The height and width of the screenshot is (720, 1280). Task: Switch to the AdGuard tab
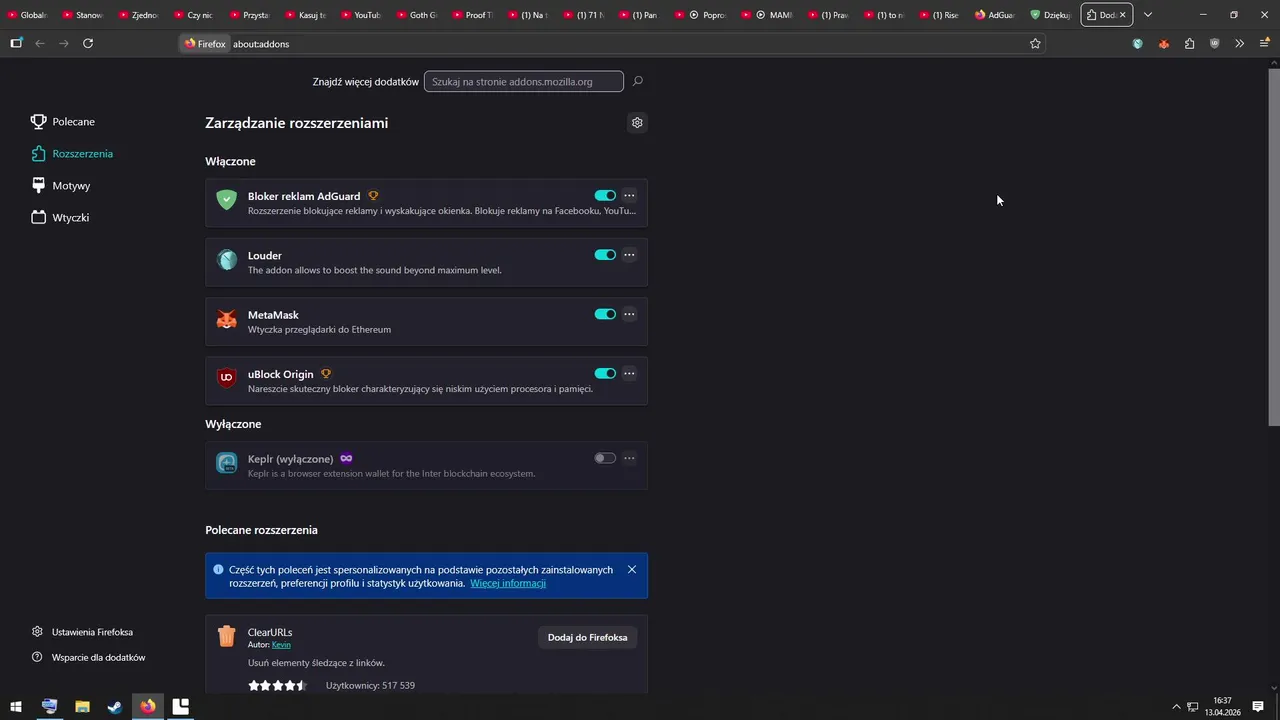click(994, 15)
